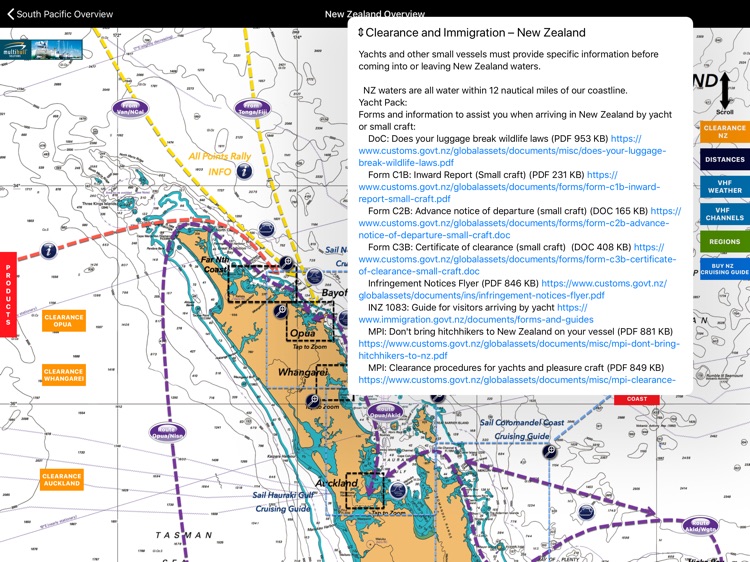Open Sail Coromandel Coast Cruising Guide label

(522, 429)
